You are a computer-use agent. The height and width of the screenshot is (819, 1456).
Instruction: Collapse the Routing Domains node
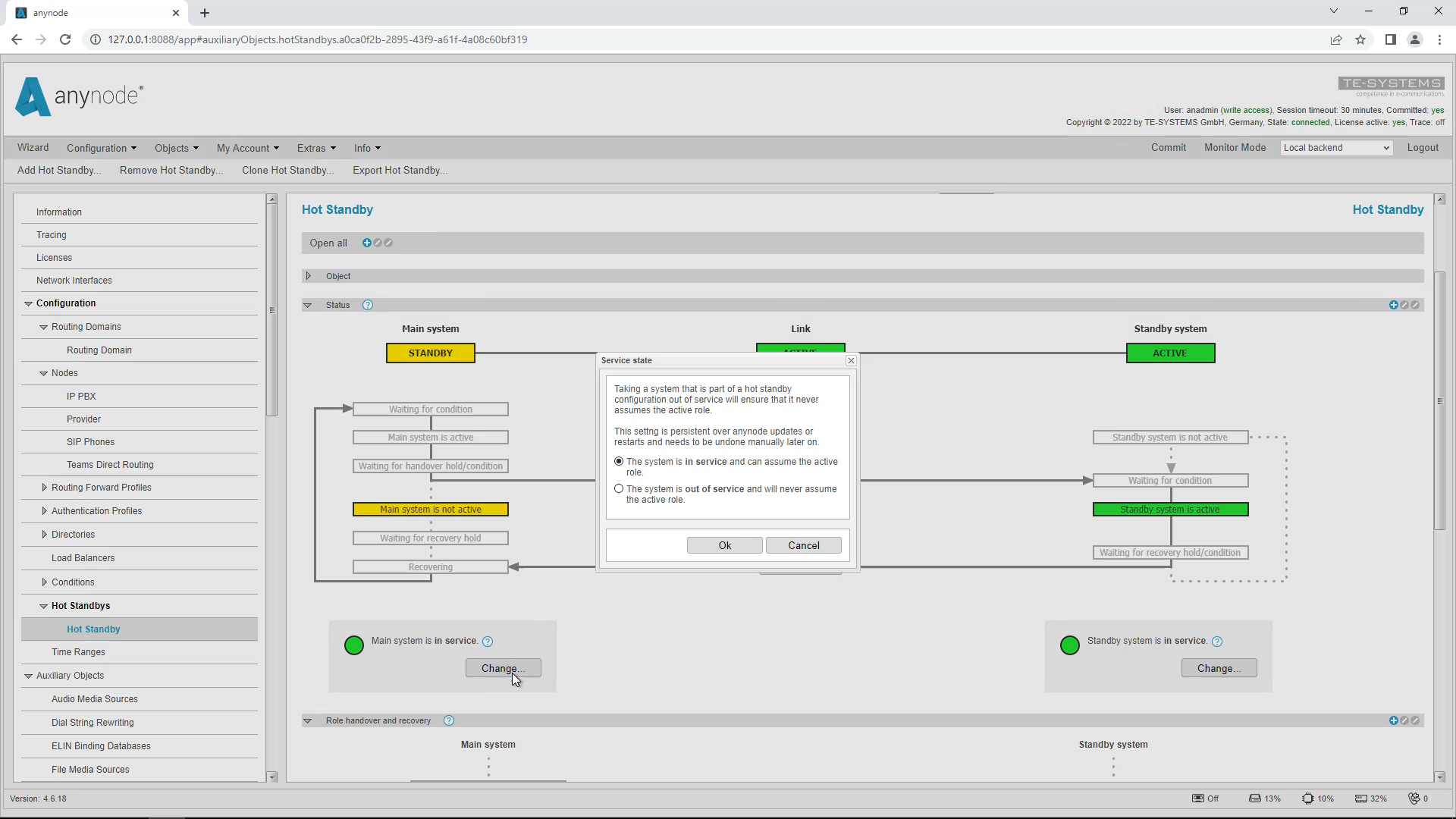click(43, 327)
